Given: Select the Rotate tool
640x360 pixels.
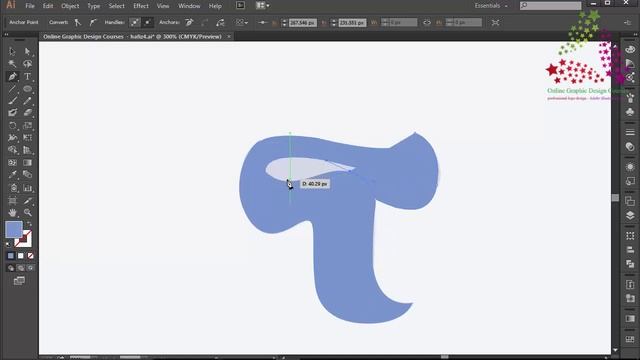Looking at the screenshot, I should pyautogui.click(x=12, y=126).
